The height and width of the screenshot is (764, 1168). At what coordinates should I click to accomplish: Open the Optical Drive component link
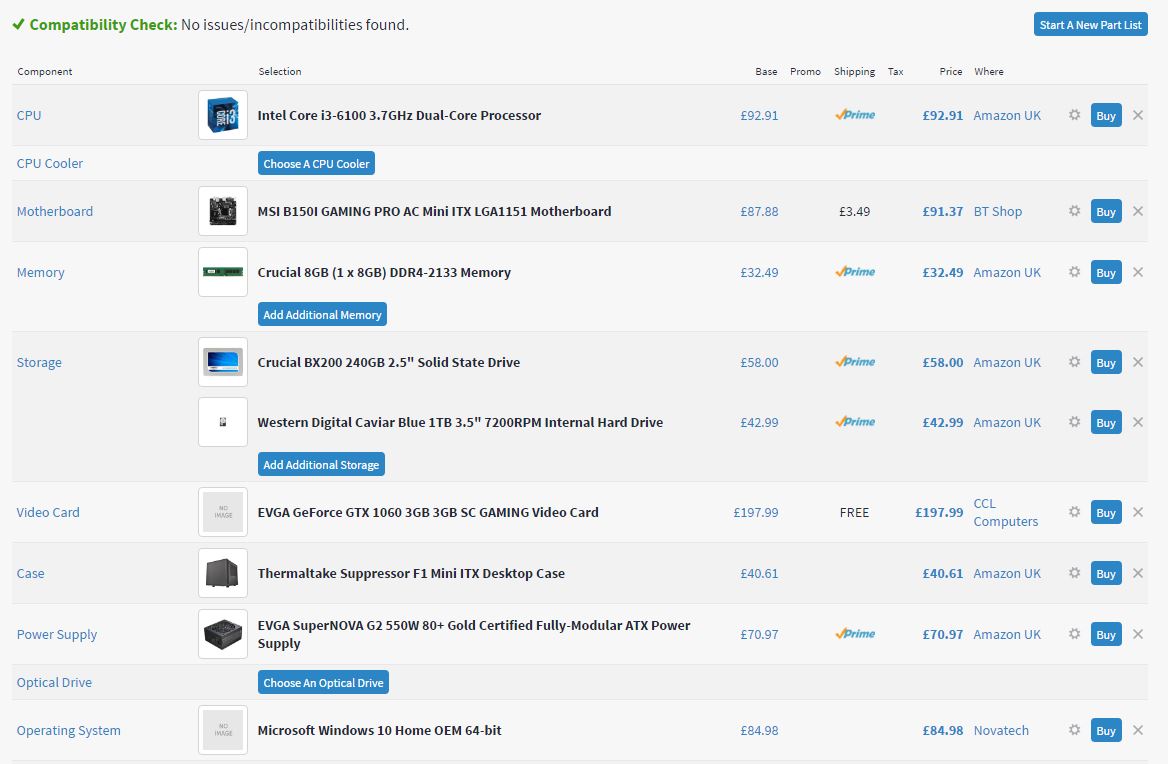54,683
